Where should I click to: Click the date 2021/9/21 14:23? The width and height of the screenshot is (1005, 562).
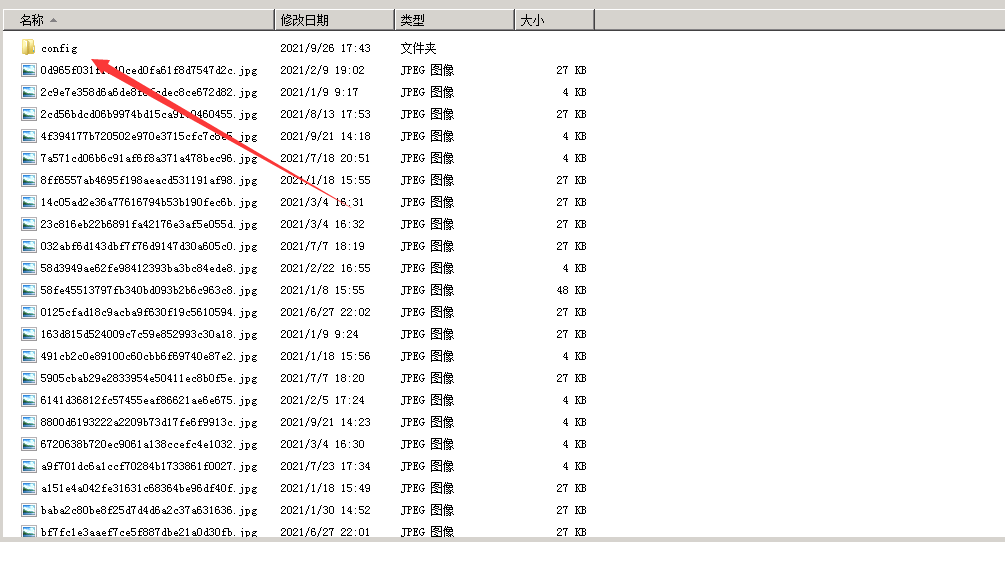(x=325, y=422)
